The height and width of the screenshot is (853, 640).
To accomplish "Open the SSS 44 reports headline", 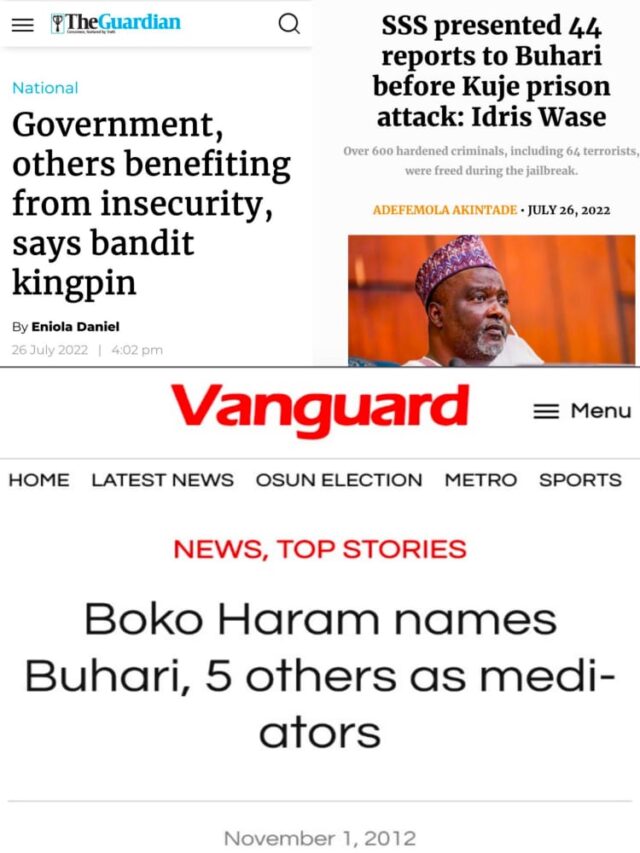I will [x=491, y=71].
